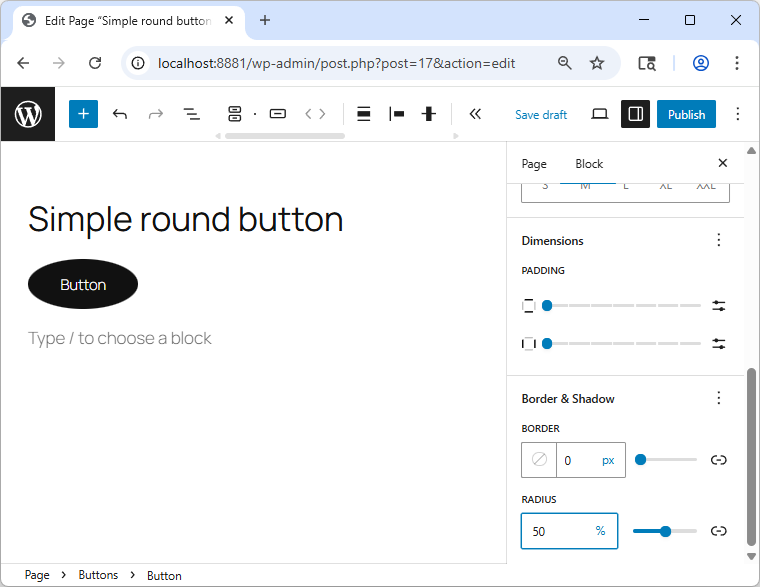Click the radius value input field
760x587 pixels.
[557, 531]
